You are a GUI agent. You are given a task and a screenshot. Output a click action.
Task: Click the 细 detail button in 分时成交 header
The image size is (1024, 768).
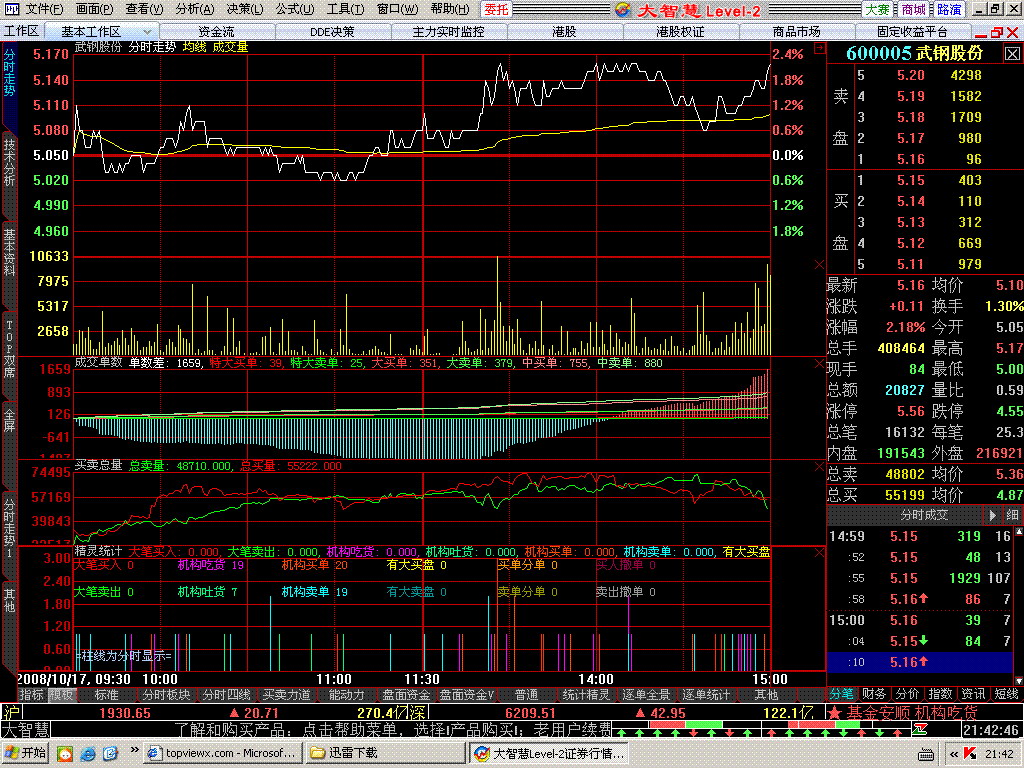coord(1012,515)
